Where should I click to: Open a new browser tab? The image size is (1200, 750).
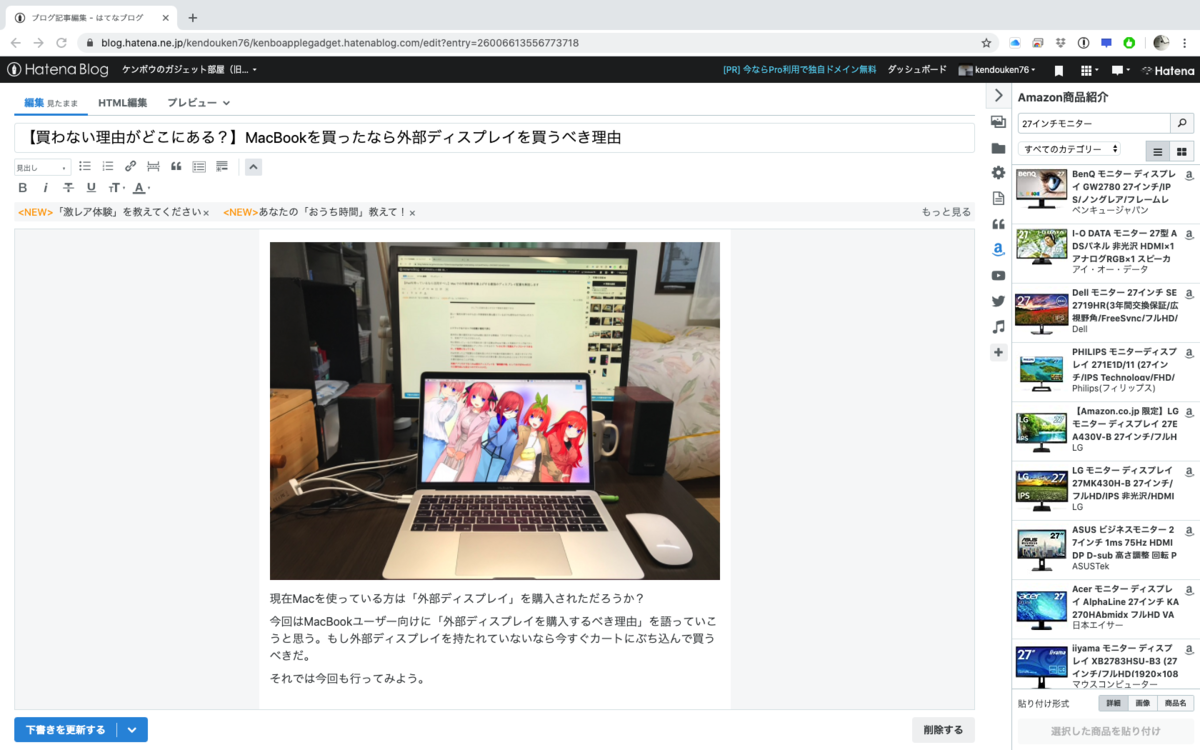[x=193, y=17]
